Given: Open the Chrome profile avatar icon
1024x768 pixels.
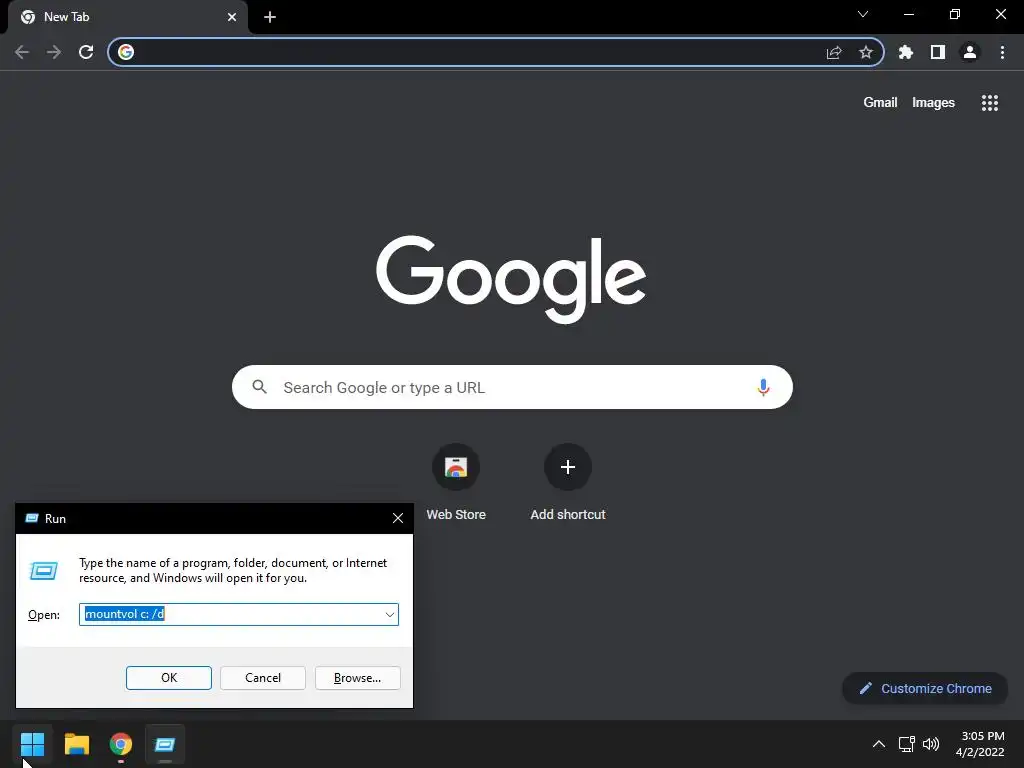Looking at the screenshot, I should point(970,52).
